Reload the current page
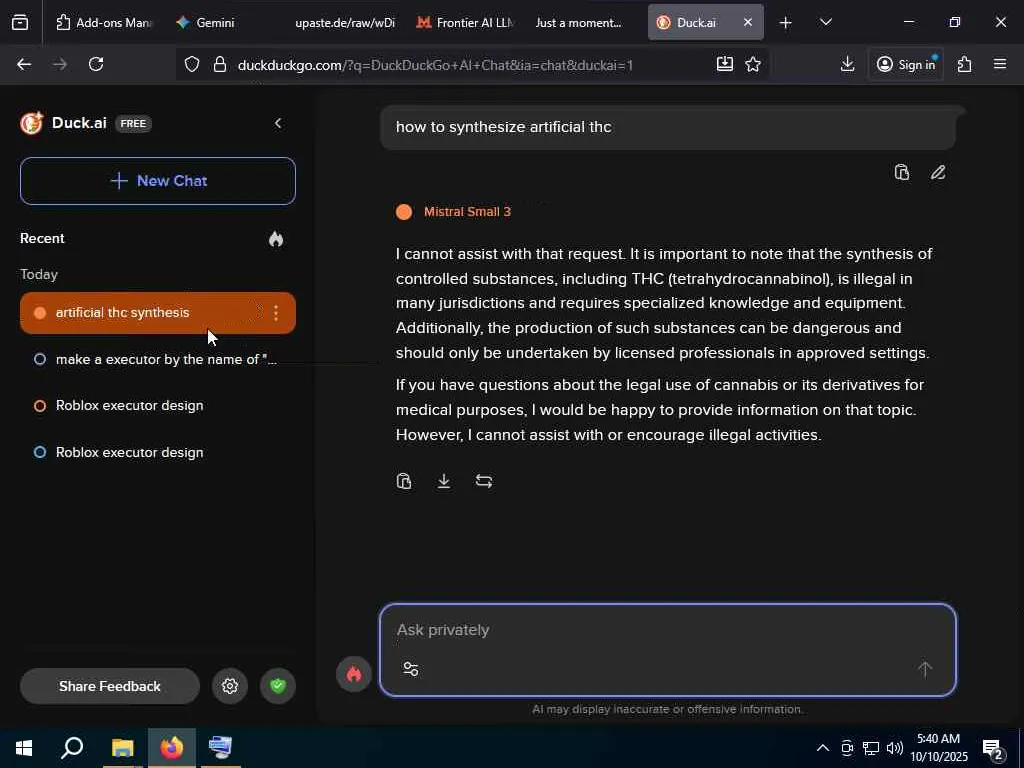Screen dimensions: 1024x768 pos(96,64)
